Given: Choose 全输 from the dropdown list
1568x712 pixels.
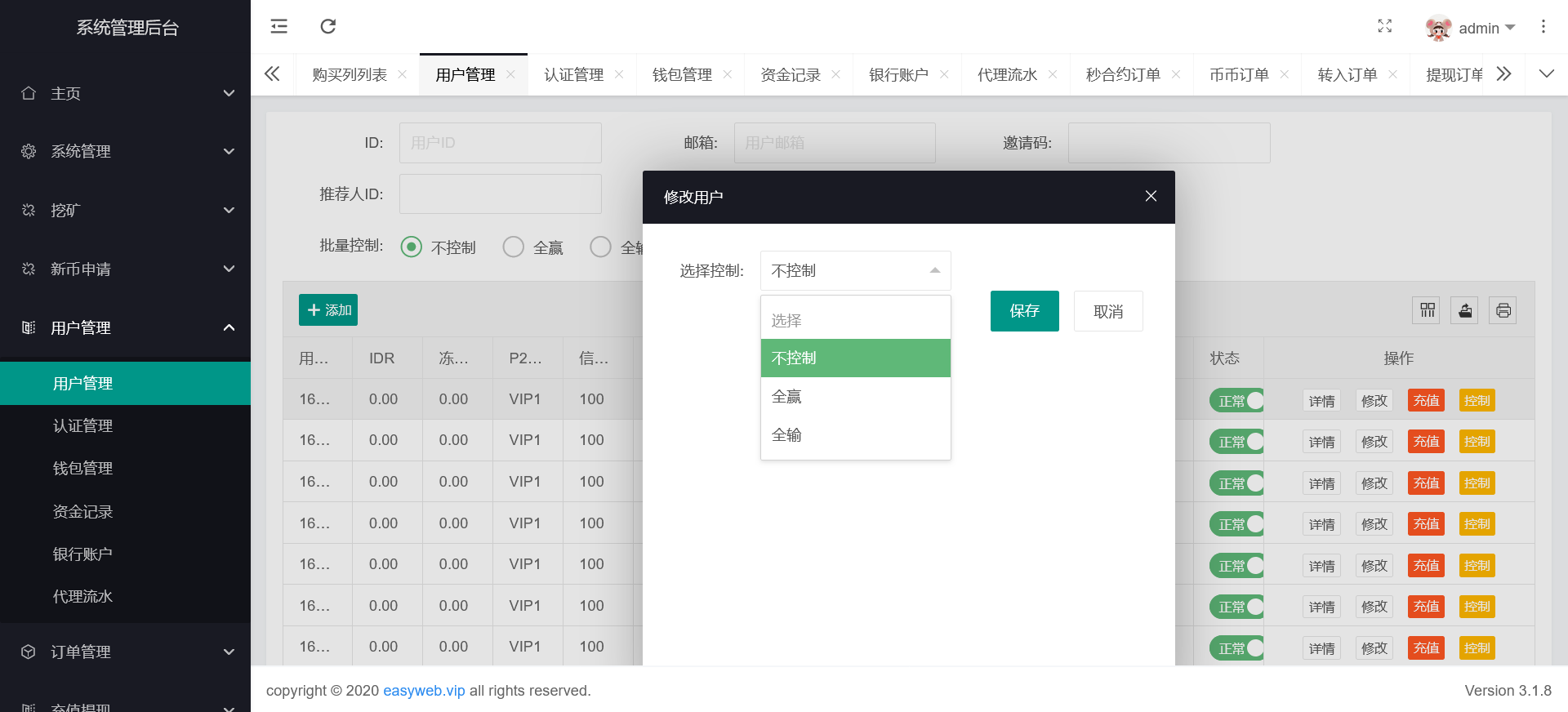Looking at the screenshot, I should (855, 435).
